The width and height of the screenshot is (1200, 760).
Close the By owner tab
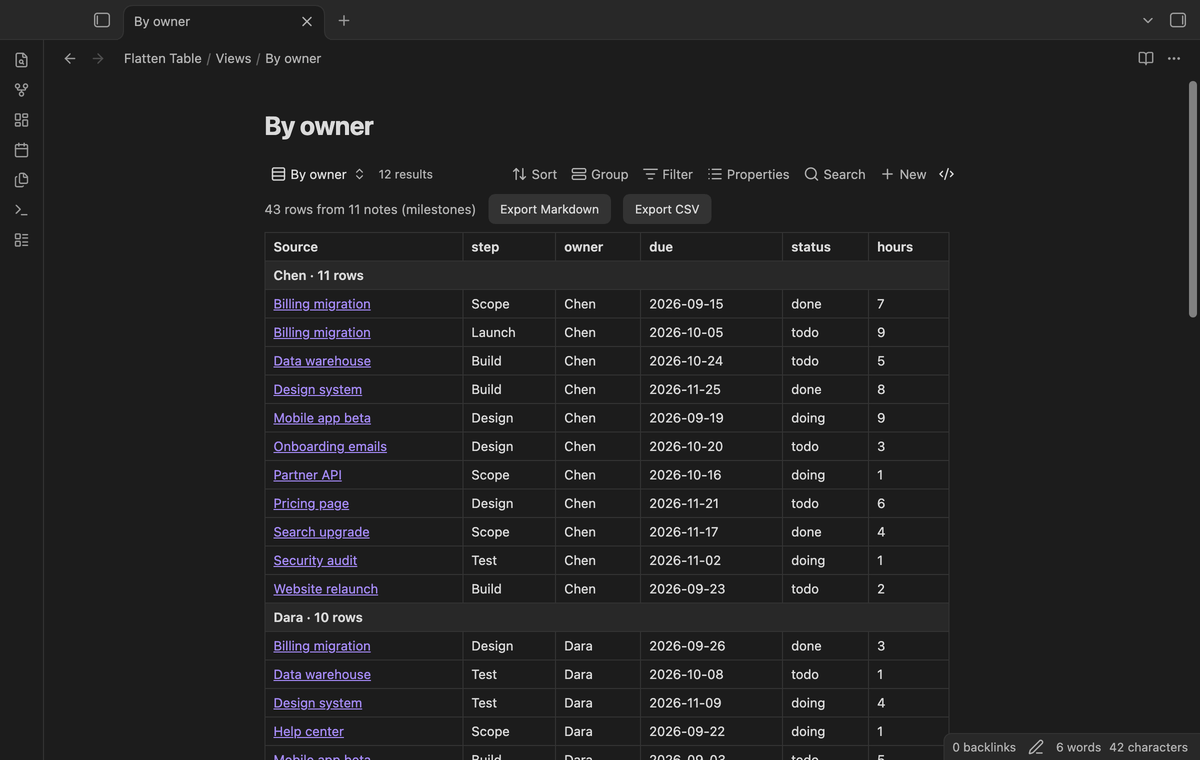[x=307, y=21]
